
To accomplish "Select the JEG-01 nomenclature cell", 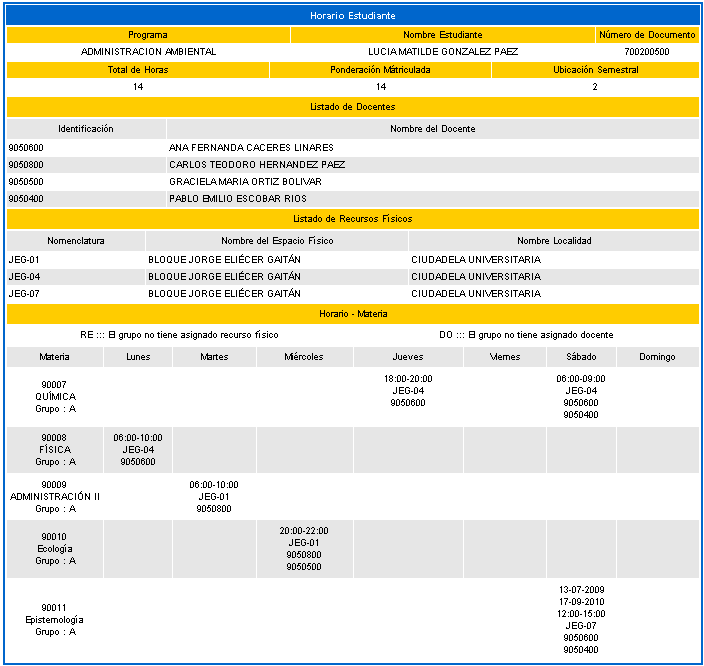I will click(x=76, y=260).
